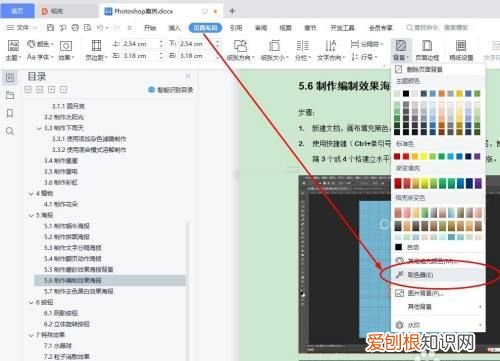Click the 智能识别目录 link

tap(171, 90)
